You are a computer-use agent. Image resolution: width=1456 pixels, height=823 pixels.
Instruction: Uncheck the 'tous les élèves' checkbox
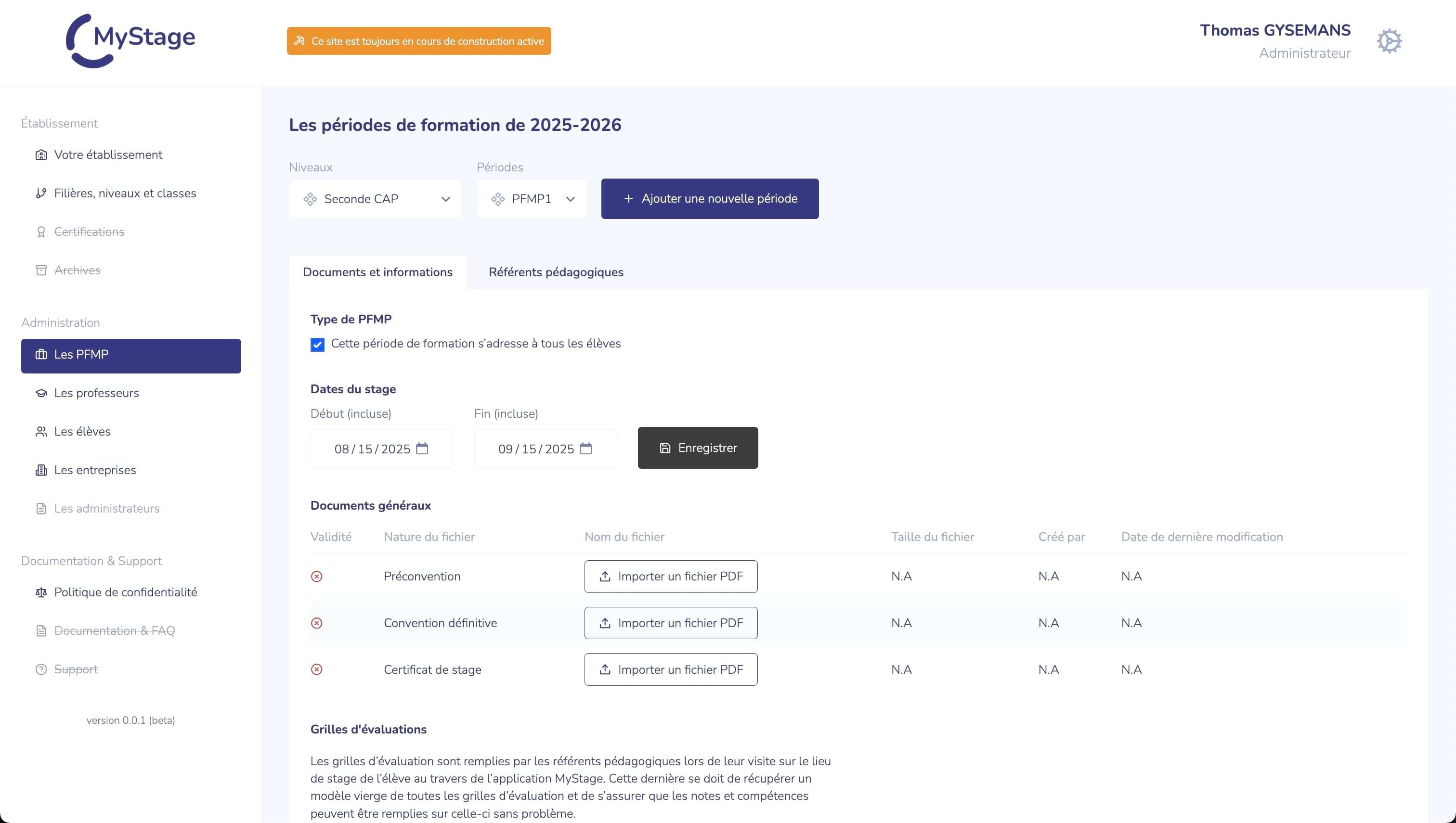click(x=317, y=344)
